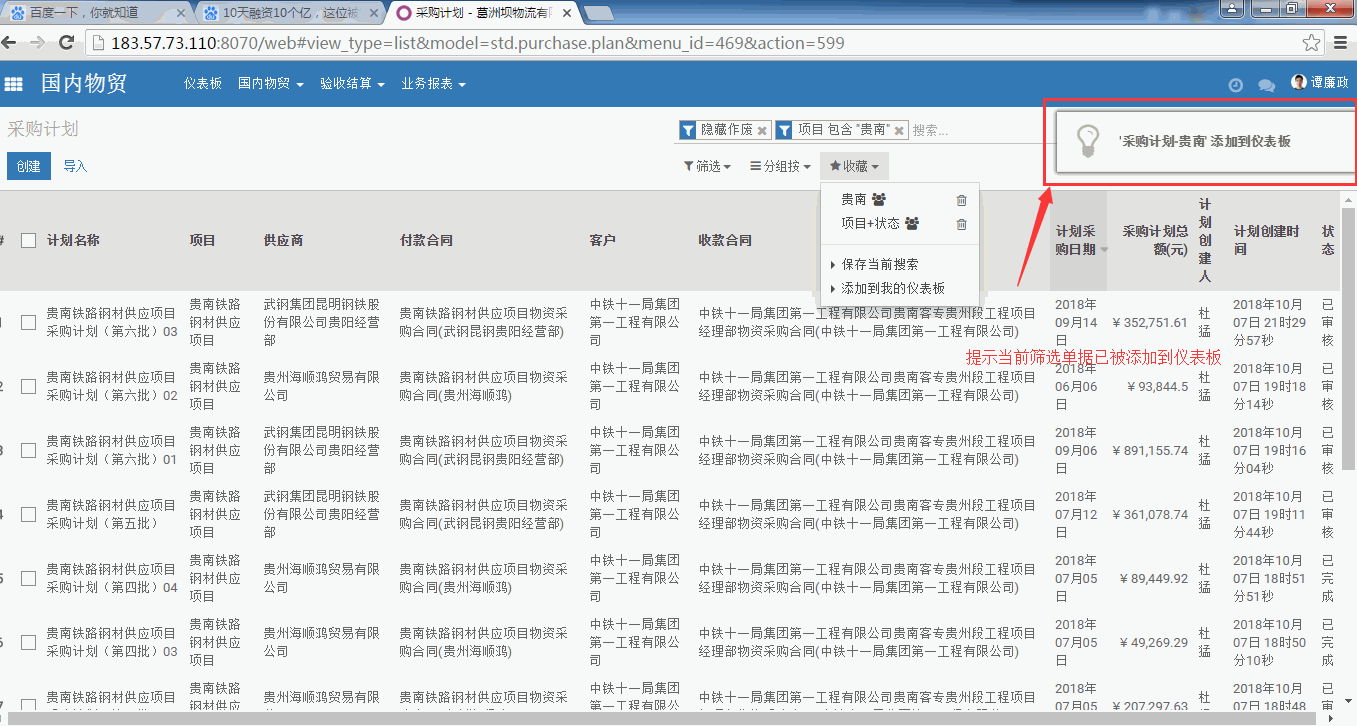This screenshot has width=1357, height=726.
Task: Open the activities clock icon
Action: coord(1235,85)
